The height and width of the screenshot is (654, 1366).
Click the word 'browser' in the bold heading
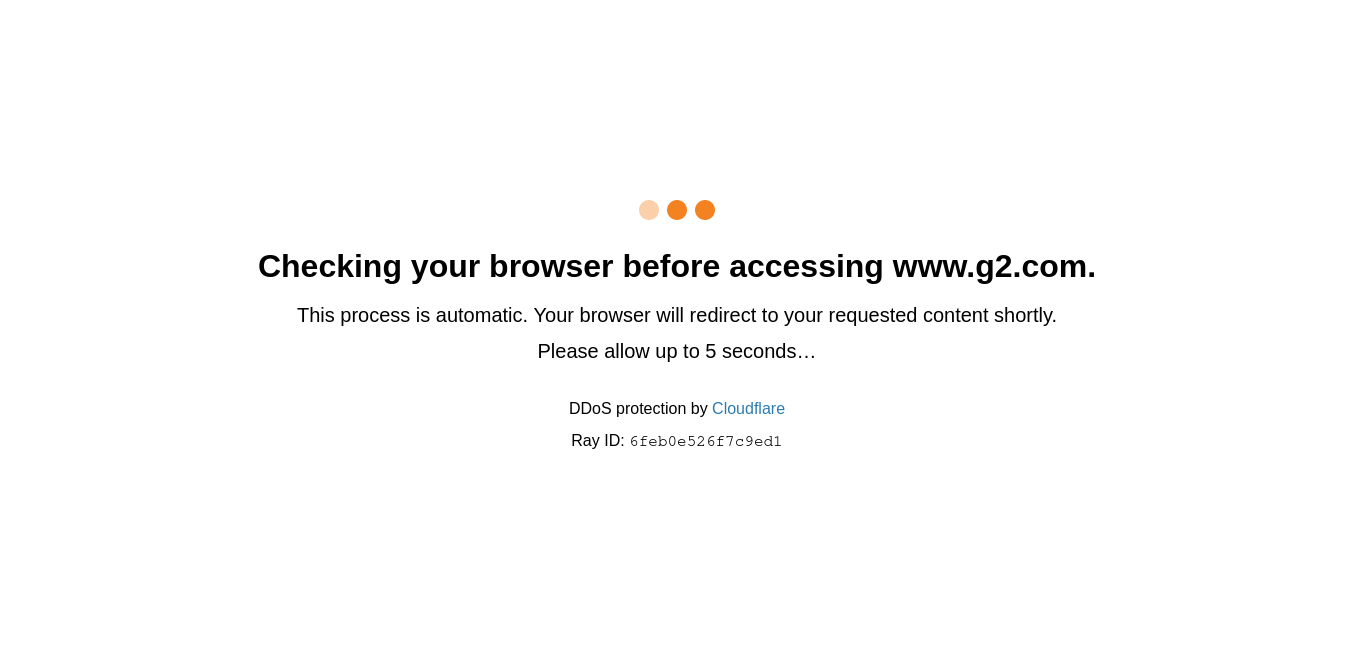click(551, 266)
